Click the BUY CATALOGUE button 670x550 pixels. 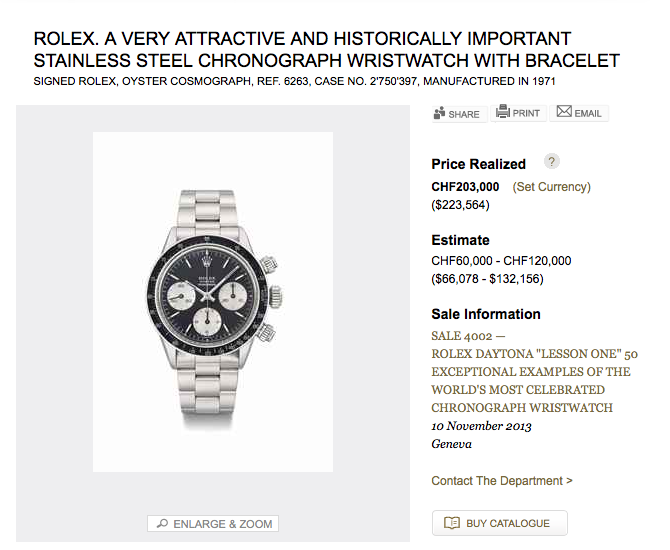click(500, 523)
